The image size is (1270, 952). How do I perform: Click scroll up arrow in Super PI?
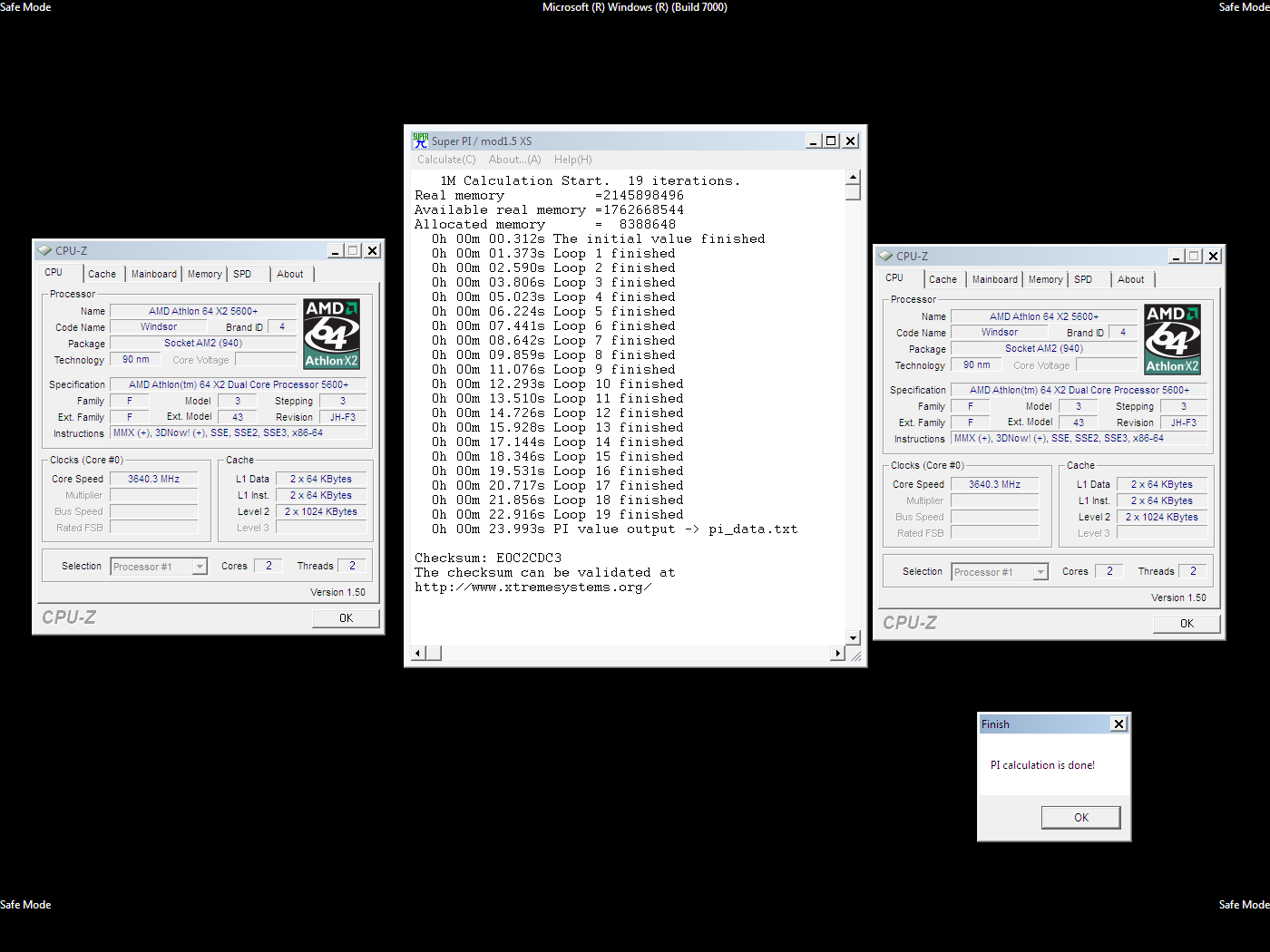point(853,177)
